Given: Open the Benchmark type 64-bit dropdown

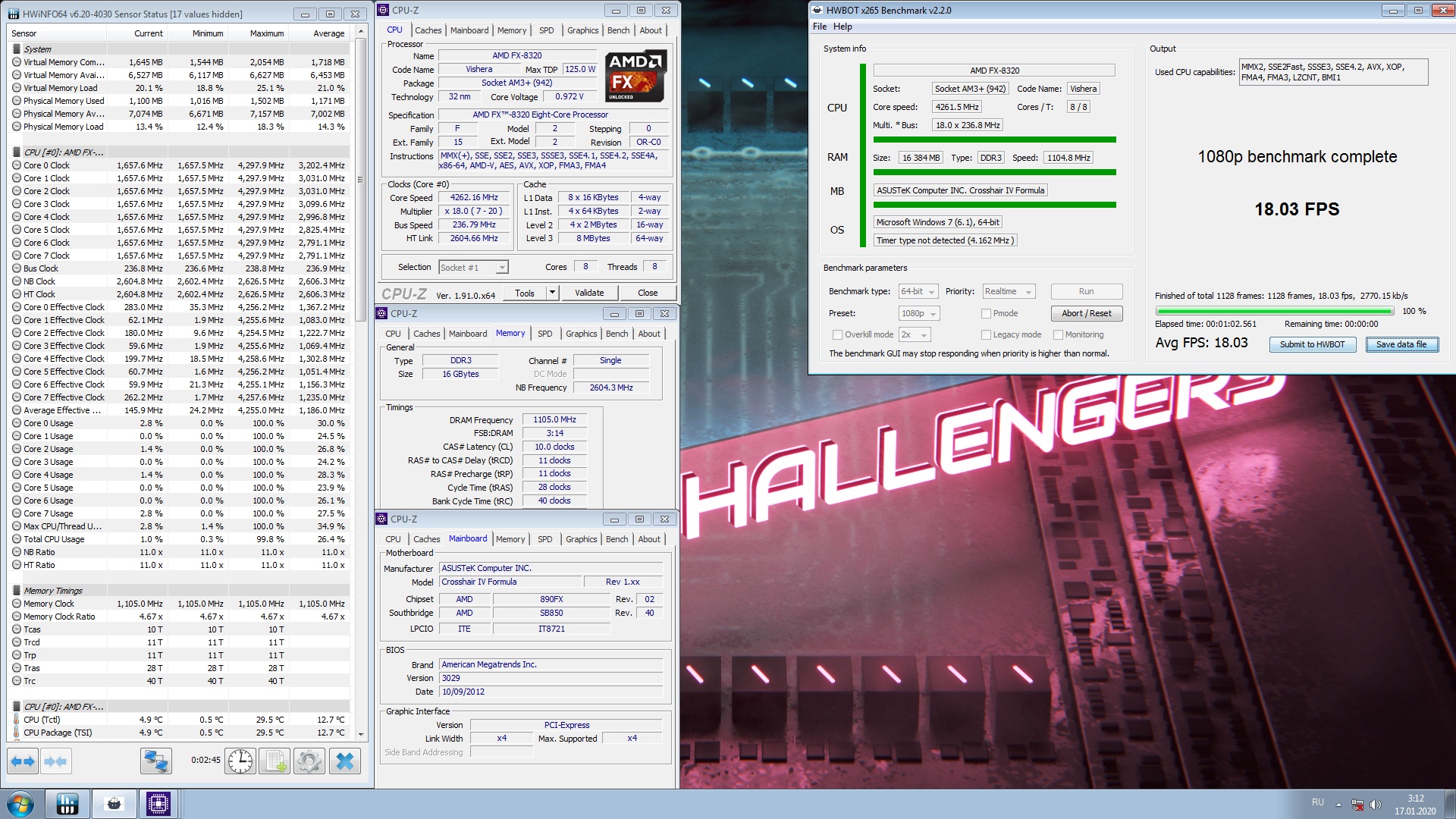Looking at the screenshot, I should (918, 292).
